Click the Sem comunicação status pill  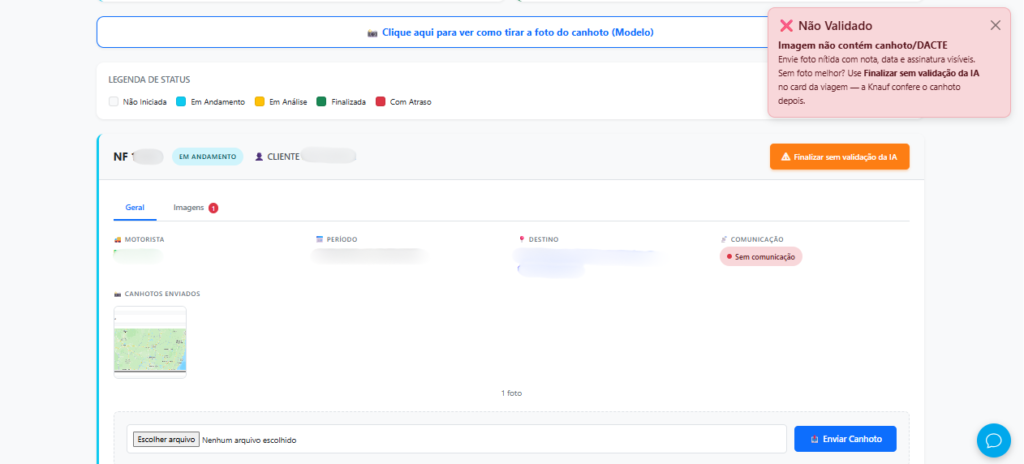[x=761, y=257]
